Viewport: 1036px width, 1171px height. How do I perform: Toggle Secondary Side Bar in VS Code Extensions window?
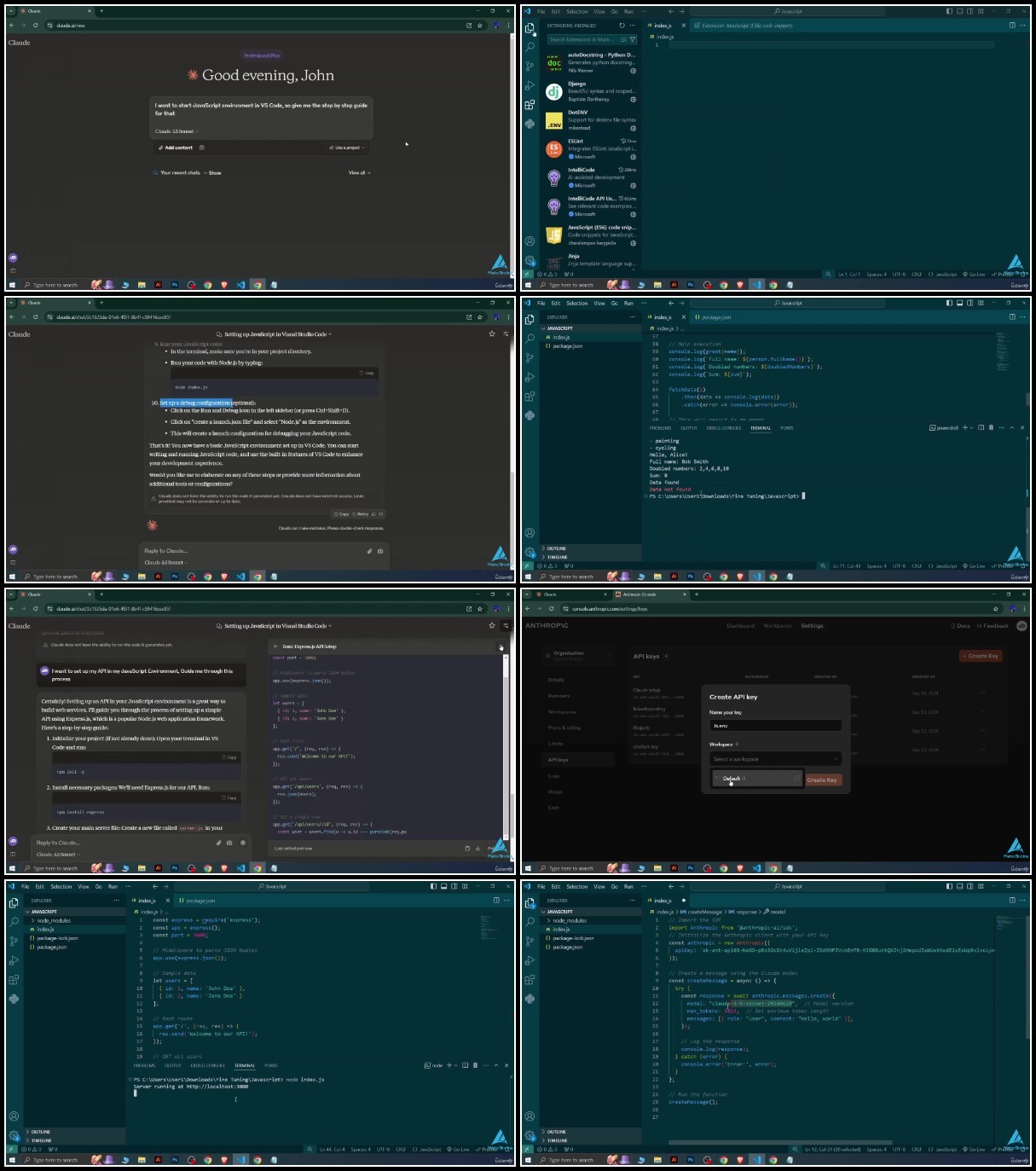[x=970, y=12]
